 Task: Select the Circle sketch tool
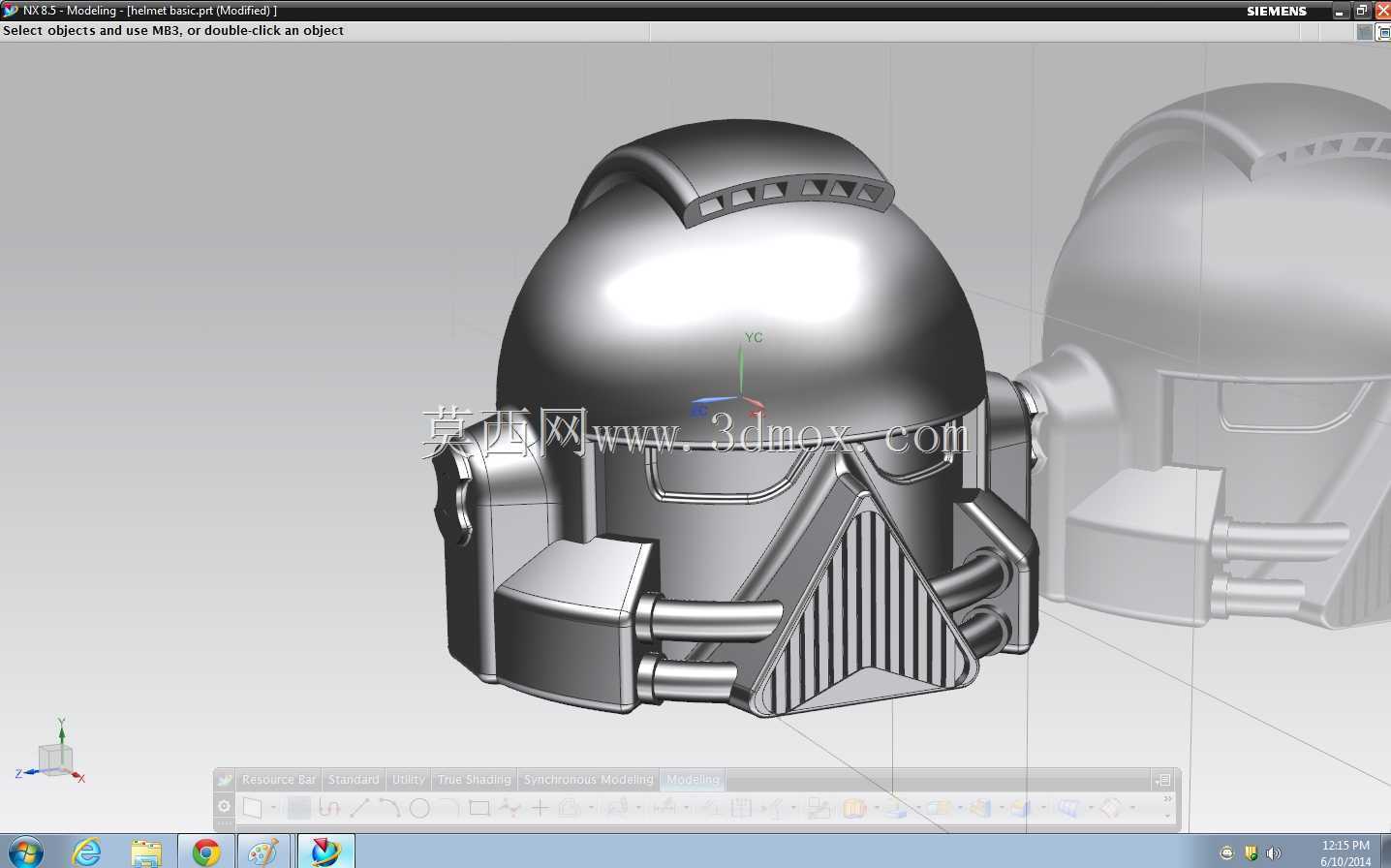(x=418, y=807)
